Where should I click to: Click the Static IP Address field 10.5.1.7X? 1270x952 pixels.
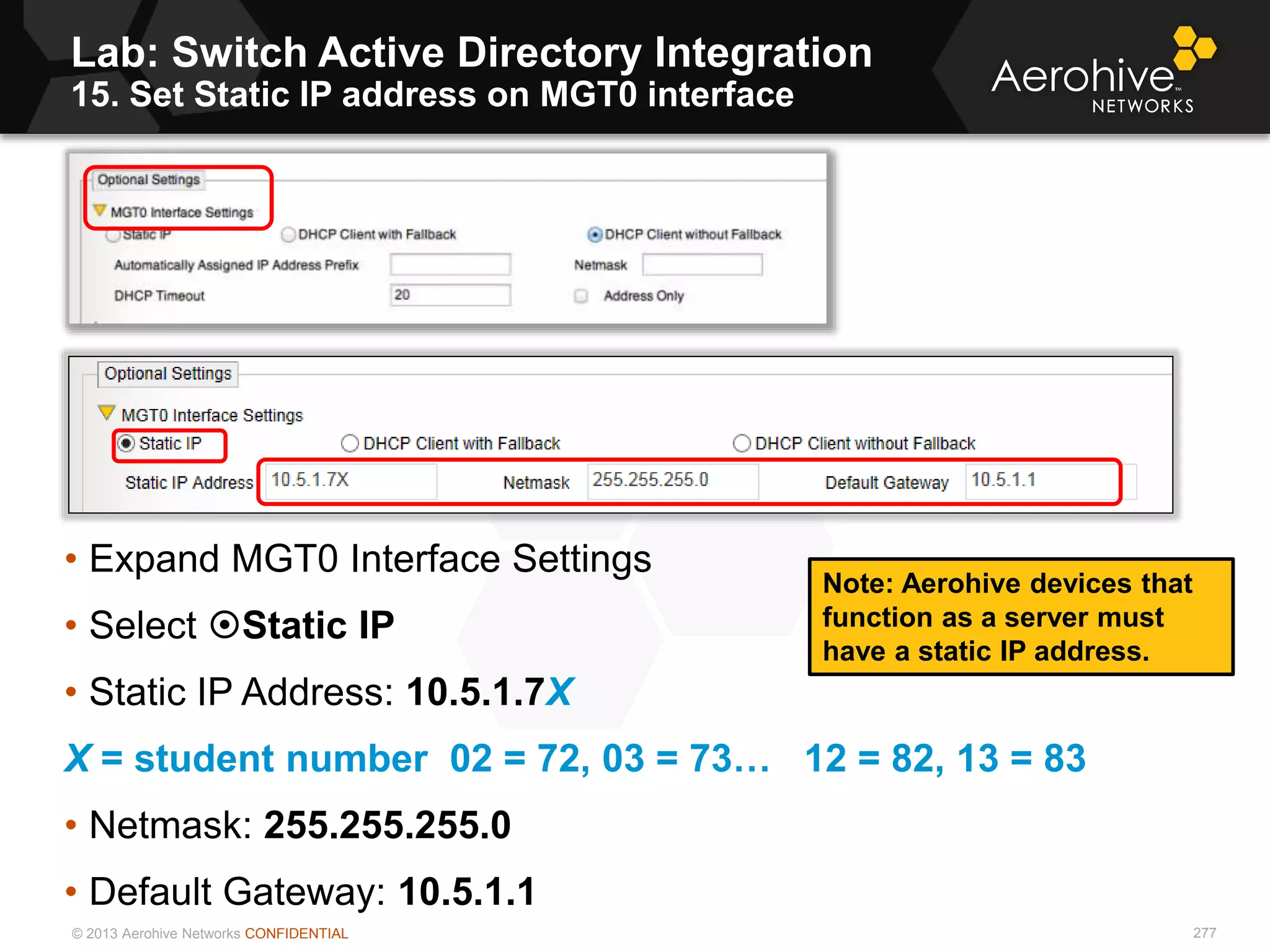(x=352, y=481)
